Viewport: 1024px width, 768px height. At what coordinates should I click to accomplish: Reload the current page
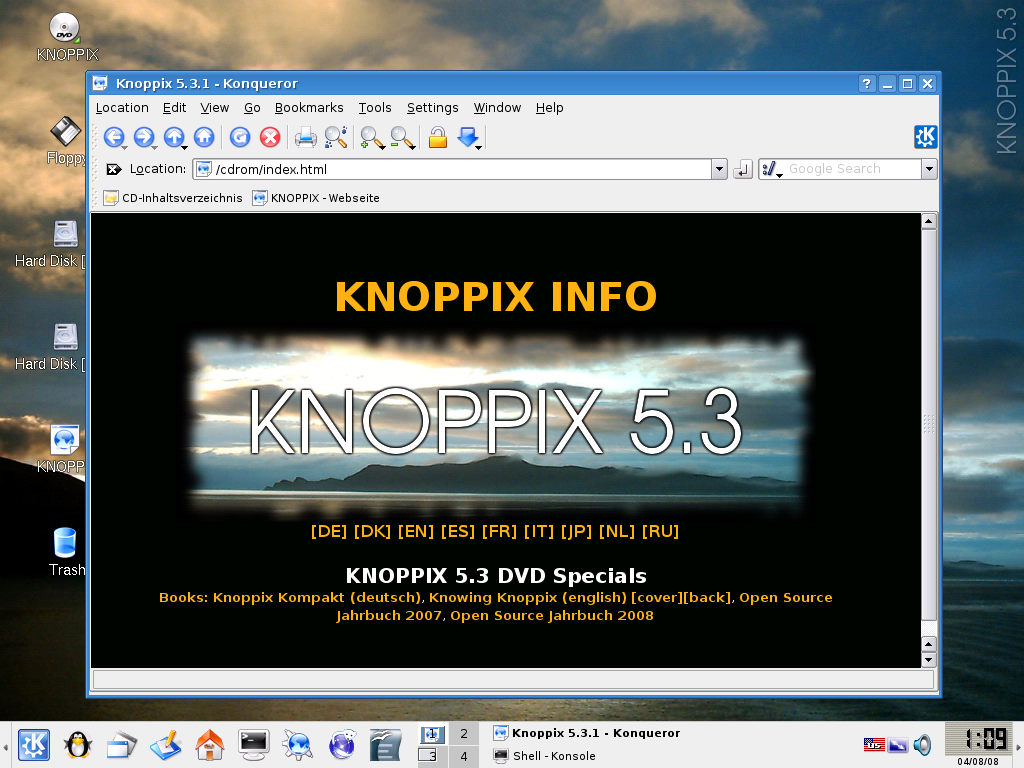click(240, 137)
